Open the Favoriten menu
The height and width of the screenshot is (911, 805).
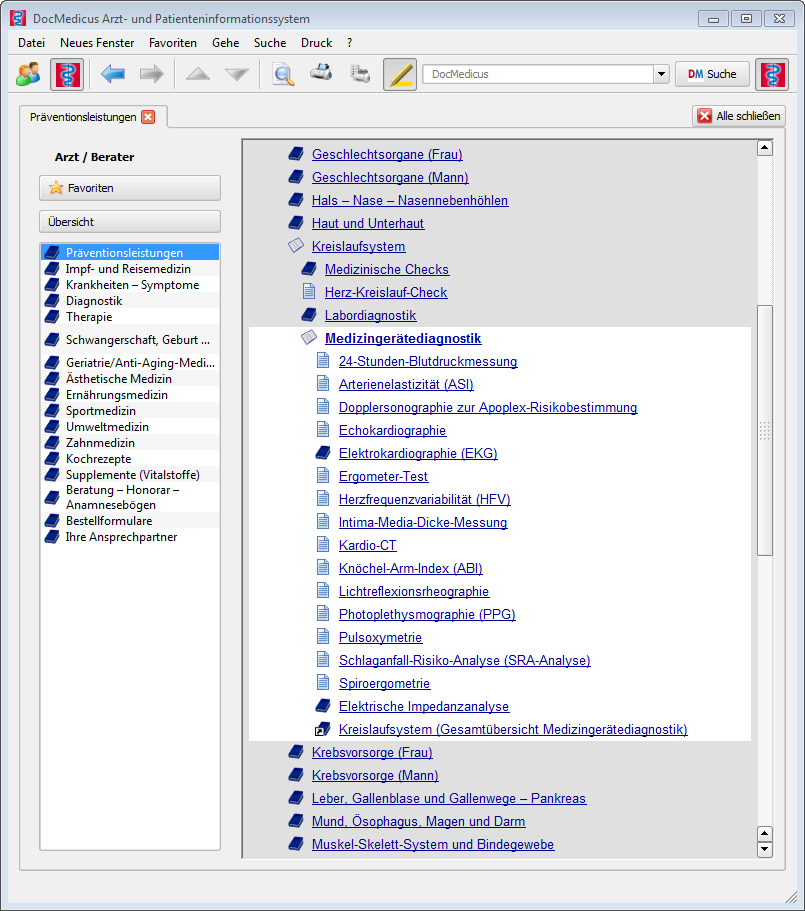[x=172, y=43]
